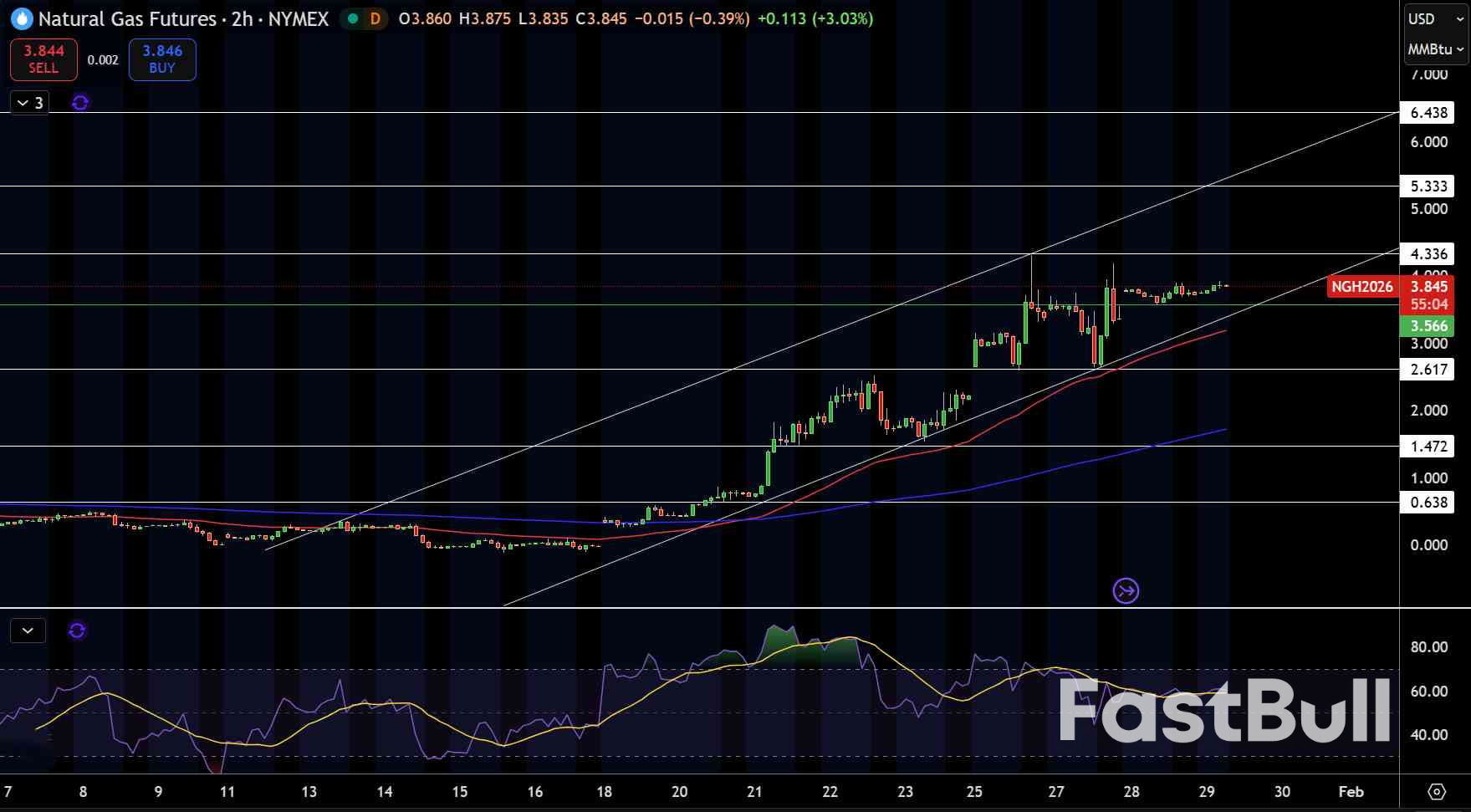Click the Natural Gas flame symbol logo
Image resolution: width=1471 pixels, height=812 pixels.
point(22,18)
